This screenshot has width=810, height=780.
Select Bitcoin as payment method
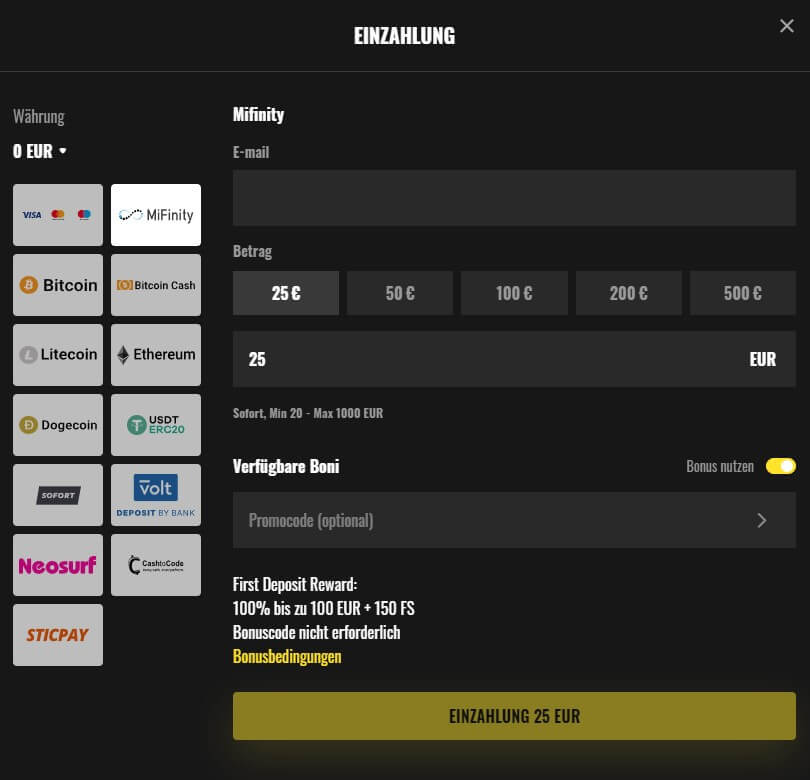pyautogui.click(x=58, y=285)
